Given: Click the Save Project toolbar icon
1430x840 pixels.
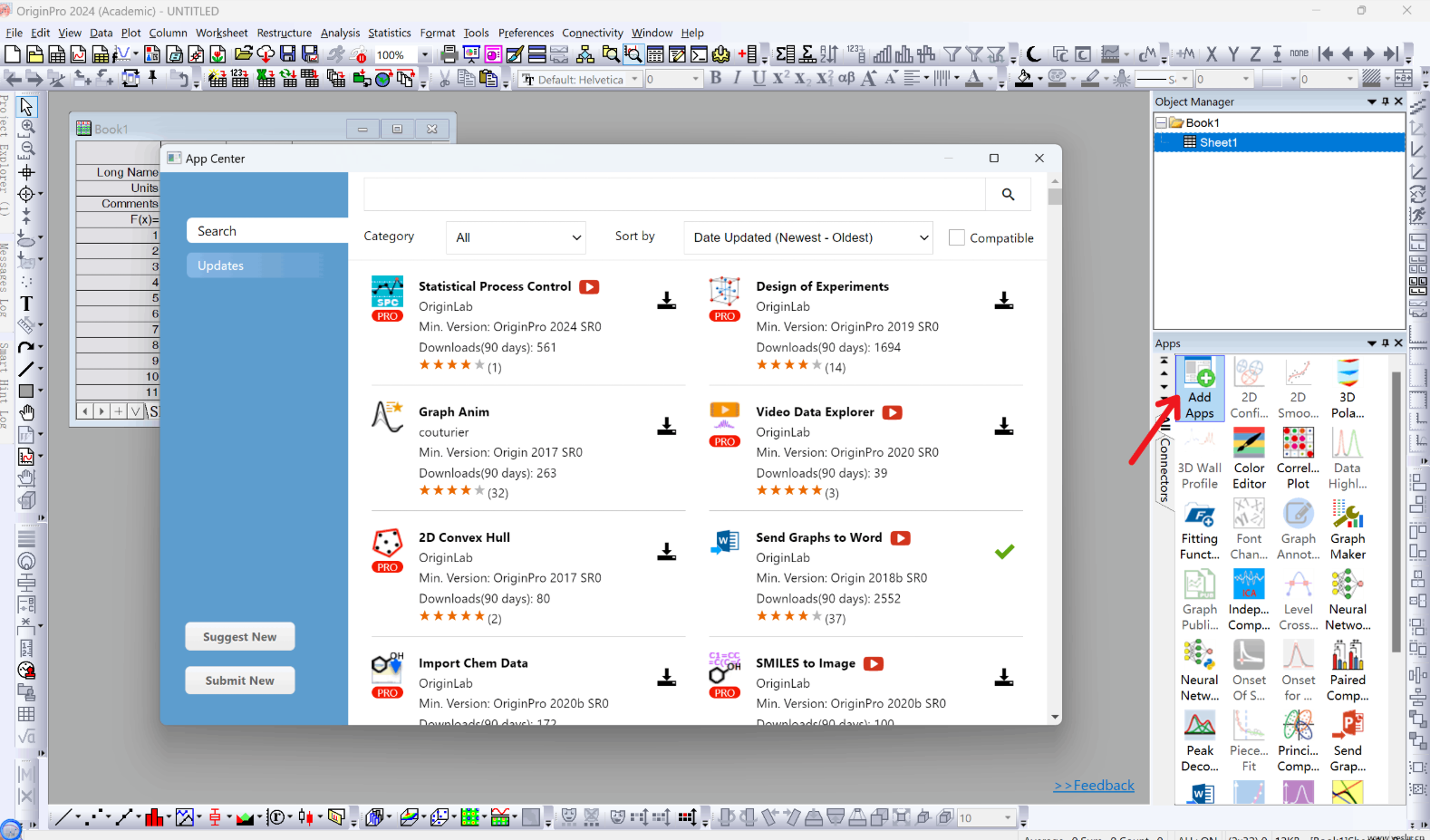Looking at the screenshot, I should point(288,54).
